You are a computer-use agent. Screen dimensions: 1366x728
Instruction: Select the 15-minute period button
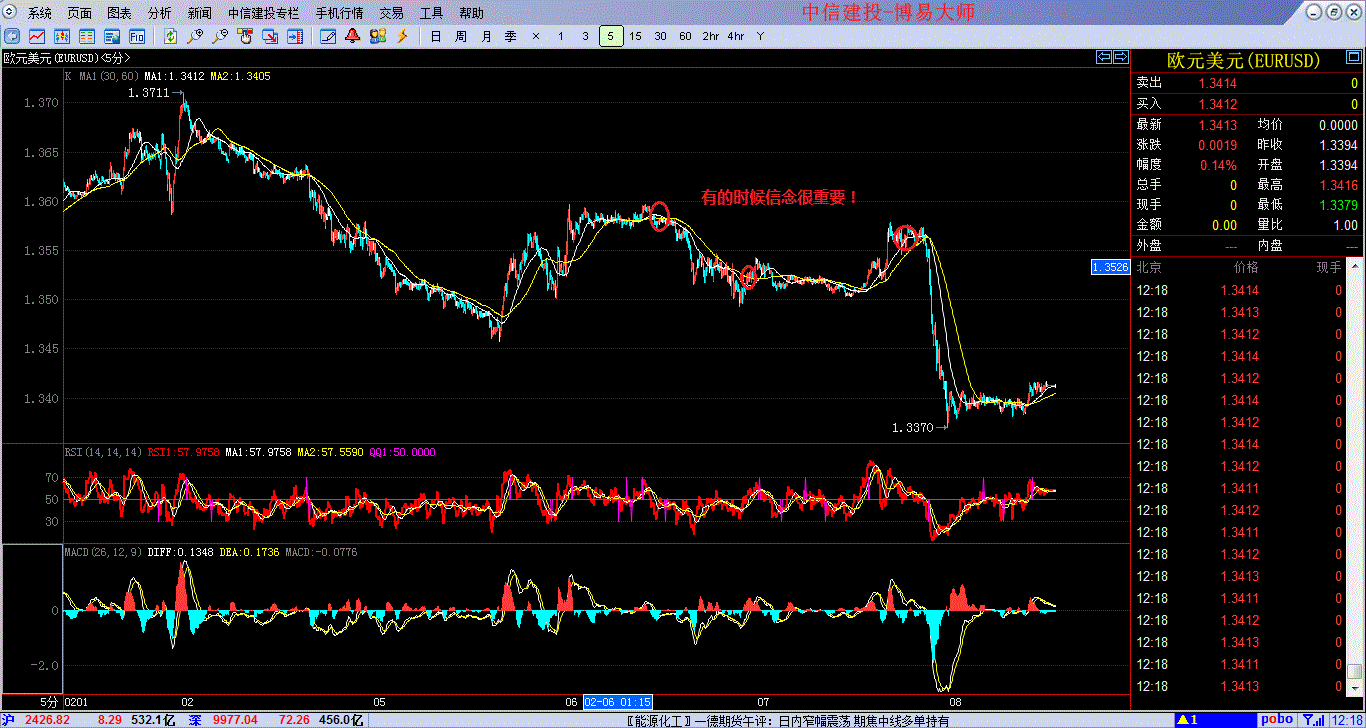635,36
